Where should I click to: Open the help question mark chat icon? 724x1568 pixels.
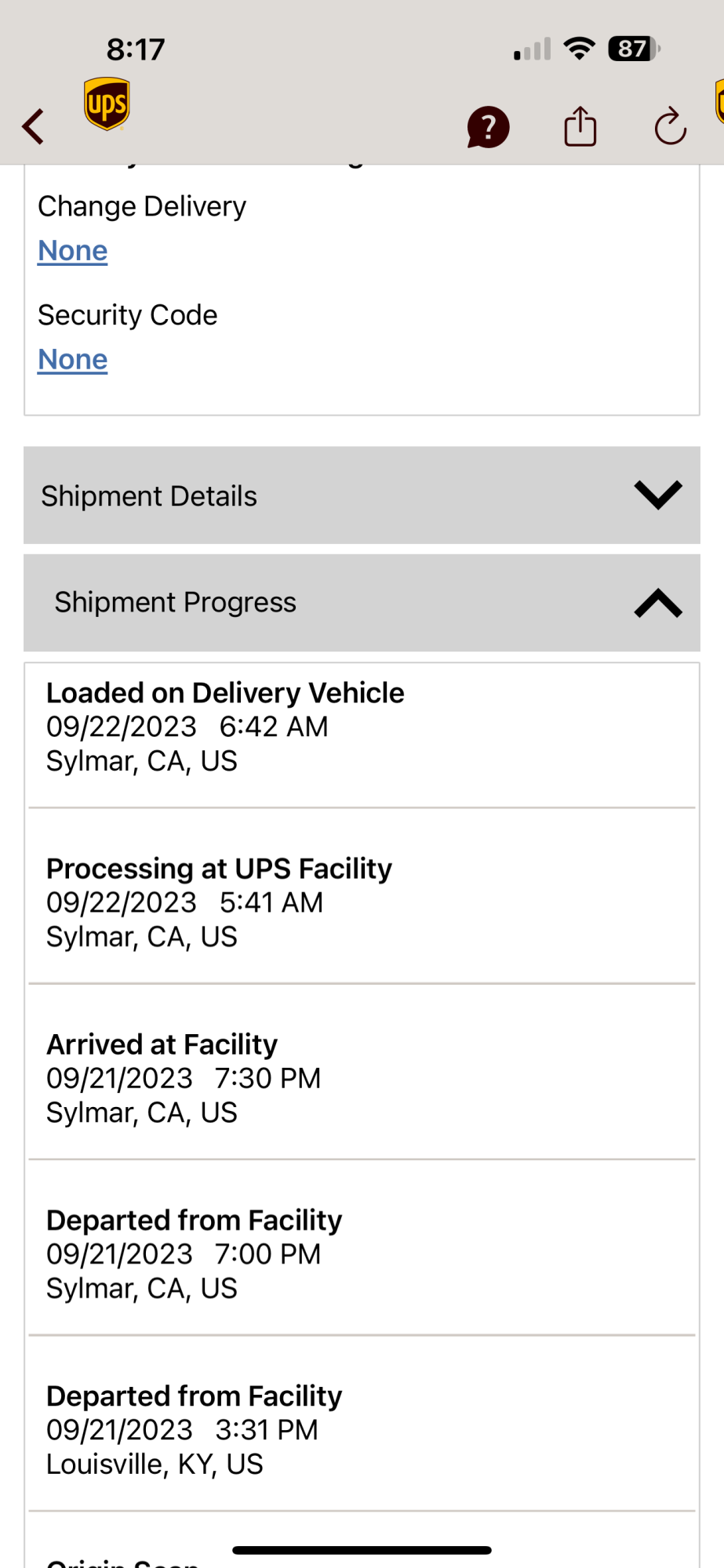(488, 127)
